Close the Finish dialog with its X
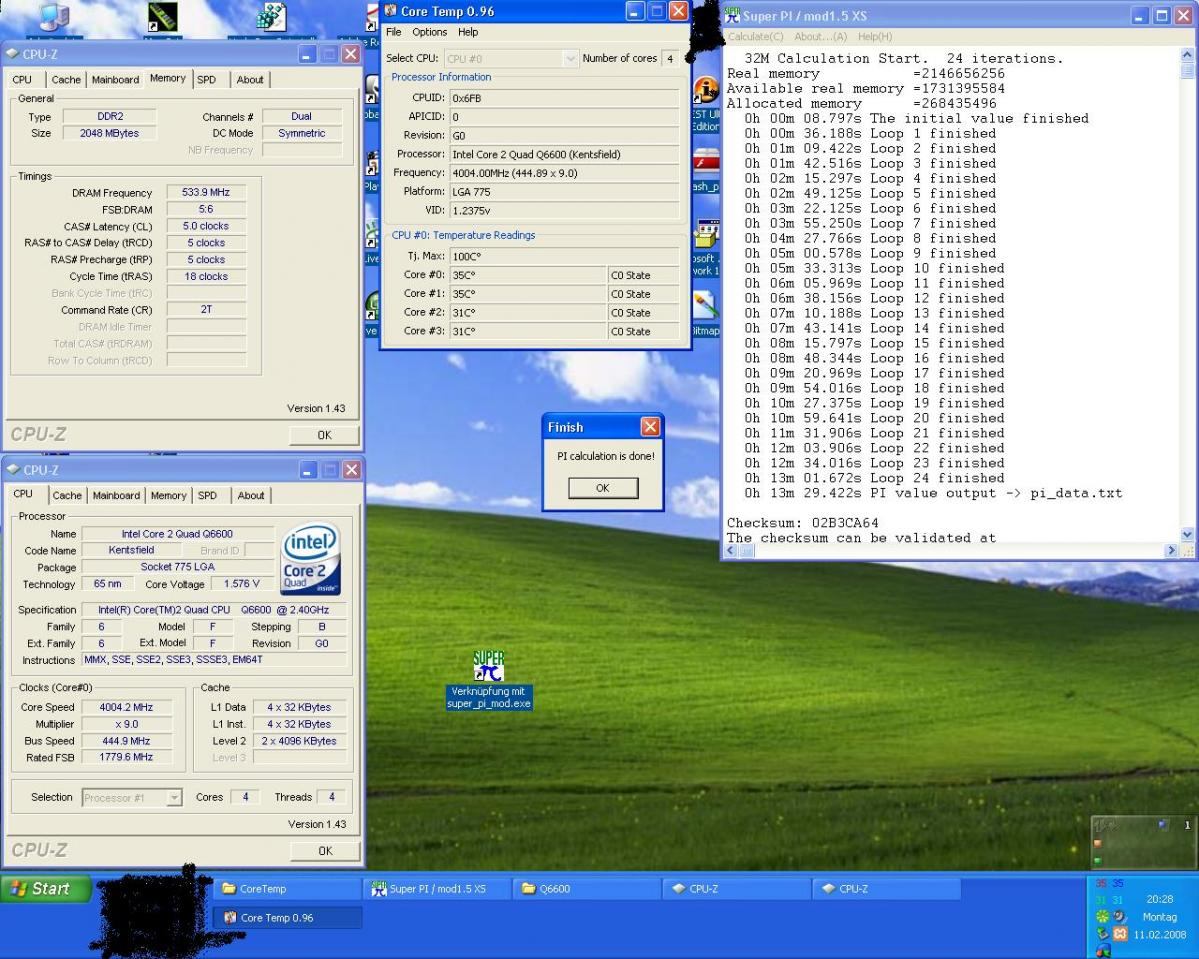Viewport: 1199px width, 959px height. [x=650, y=427]
